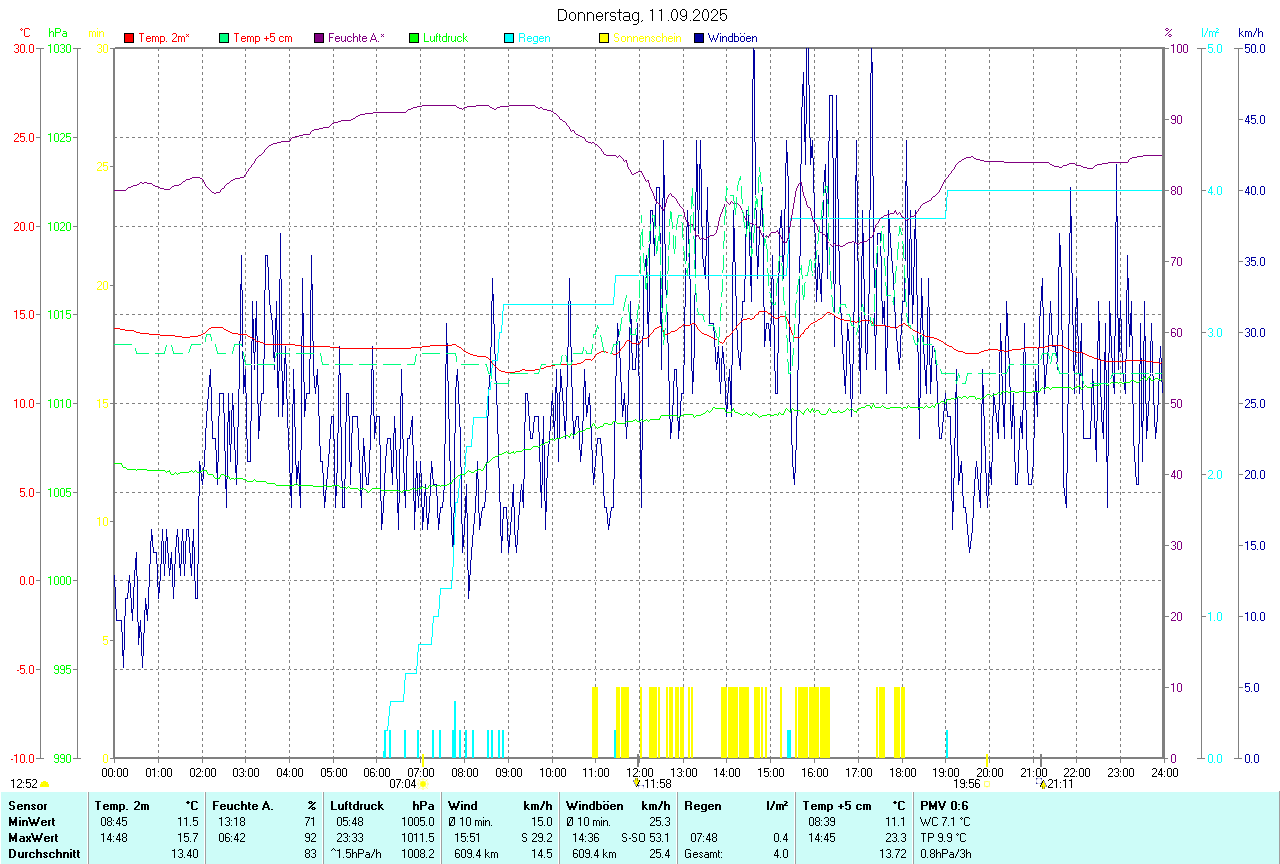Select the 11:58 solar noon marker
This screenshot has height=864, width=1280.
(637, 784)
